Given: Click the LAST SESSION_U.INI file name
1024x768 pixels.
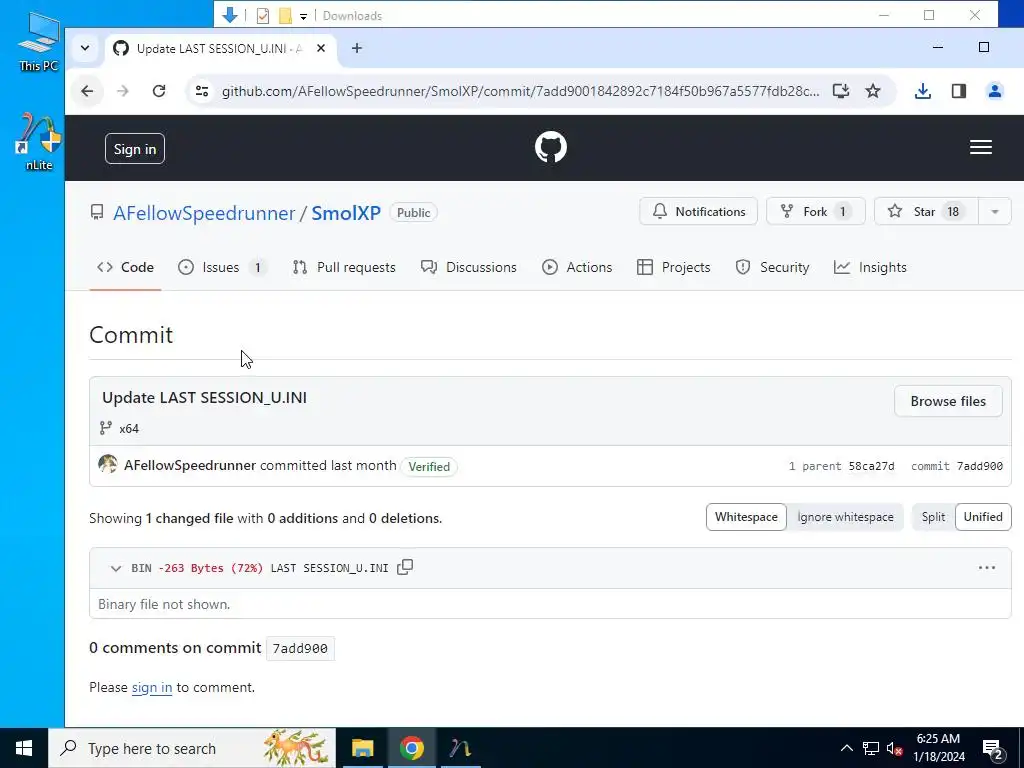Looking at the screenshot, I should tap(329, 568).
